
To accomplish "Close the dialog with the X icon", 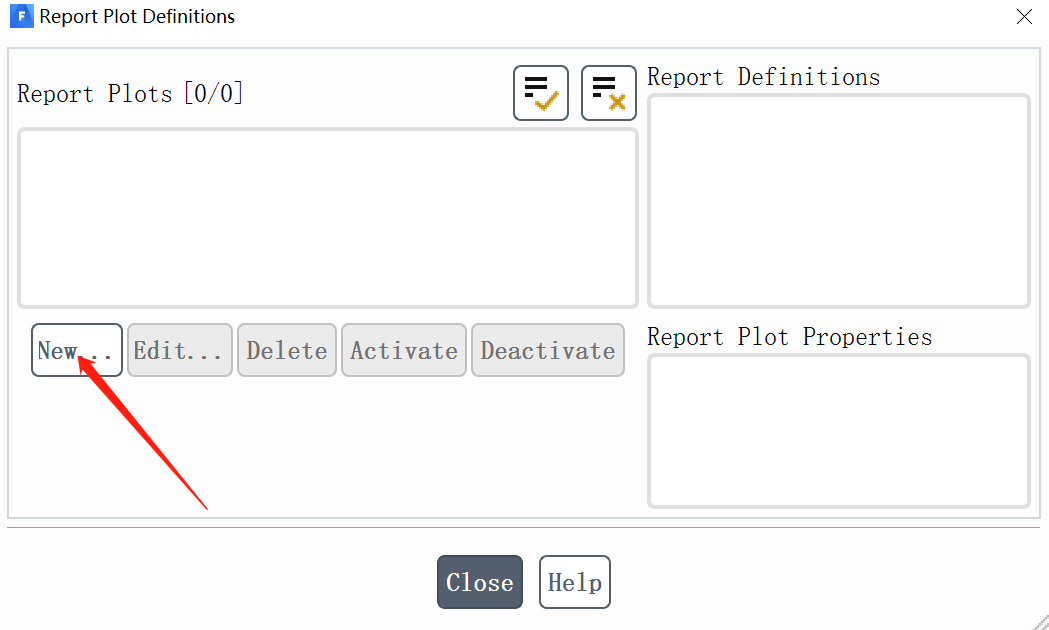I will point(1024,17).
